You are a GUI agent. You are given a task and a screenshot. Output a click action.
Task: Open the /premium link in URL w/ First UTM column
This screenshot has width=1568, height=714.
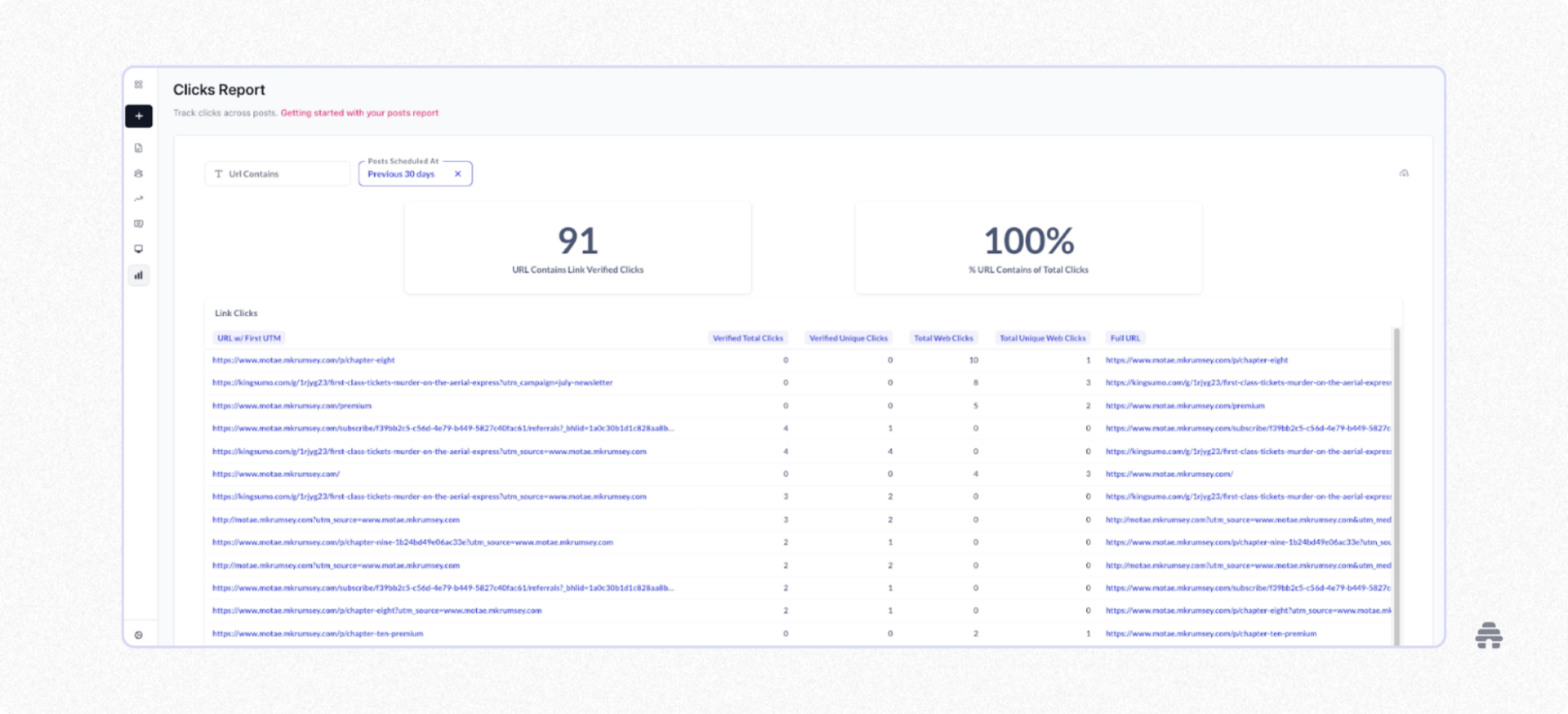[x=292, y=406]
